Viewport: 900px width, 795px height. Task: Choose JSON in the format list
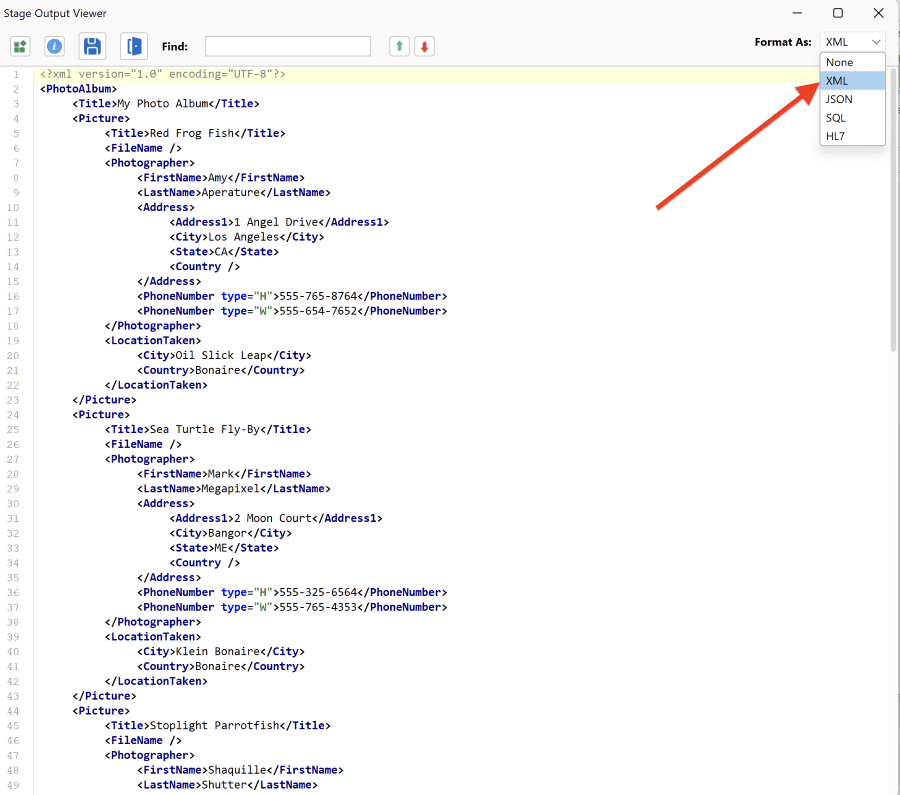(852, 99)
